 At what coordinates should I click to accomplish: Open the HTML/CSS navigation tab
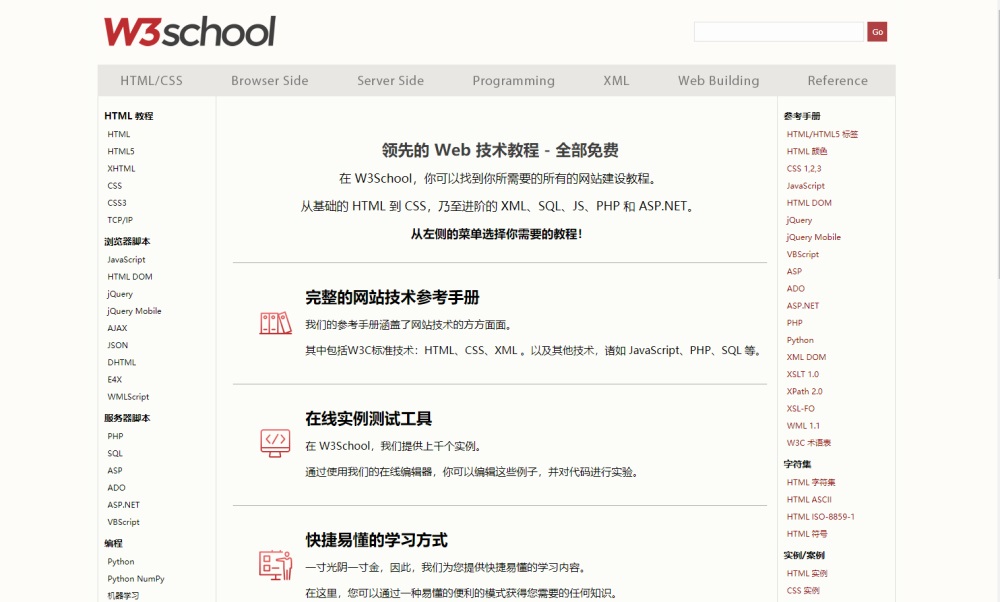[151, 80]
